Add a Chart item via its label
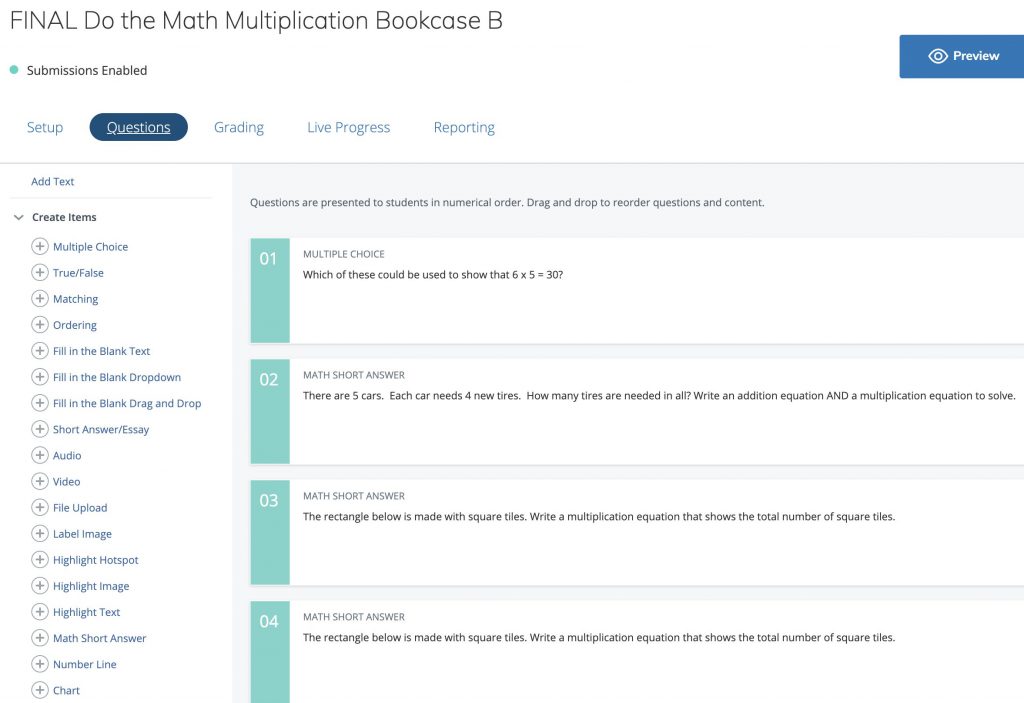This screenshot has width=1024, height=703. click(x=67, y=691)
